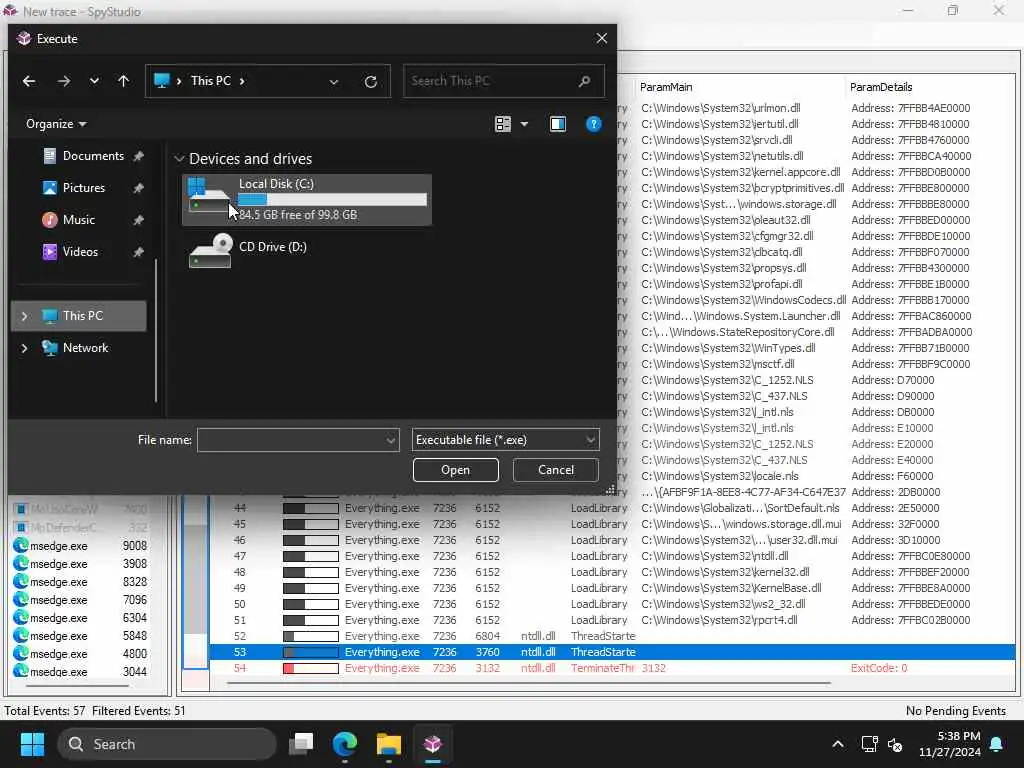The width and height of the screenshot is (1024, 768).
Task: Expand the address bar history dropdown
Action: [x=334, y=82]
